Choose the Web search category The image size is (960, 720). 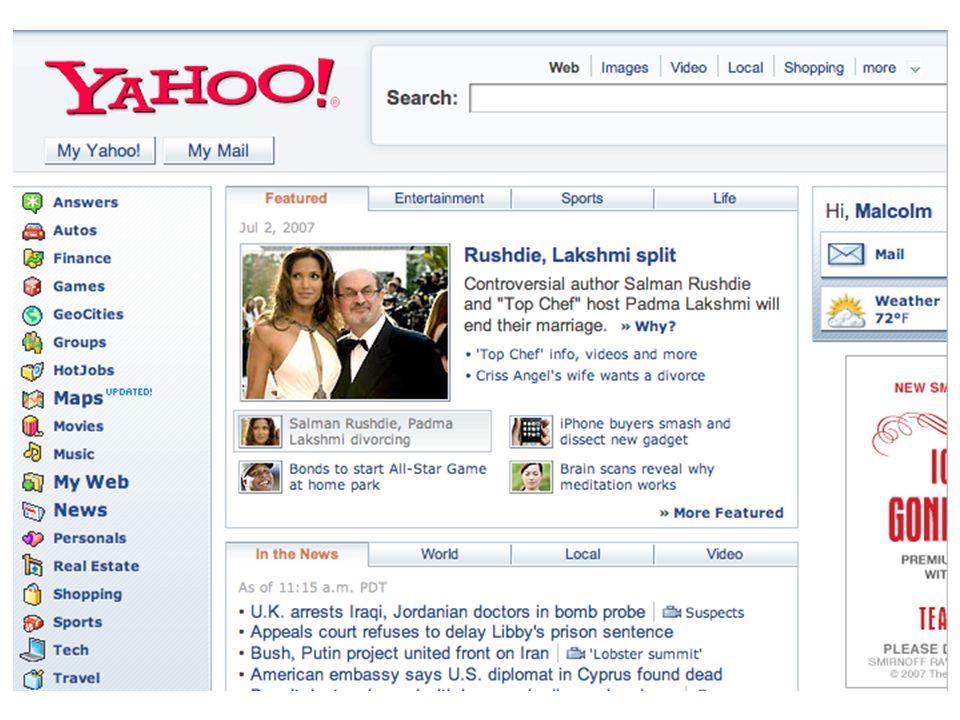564,67
